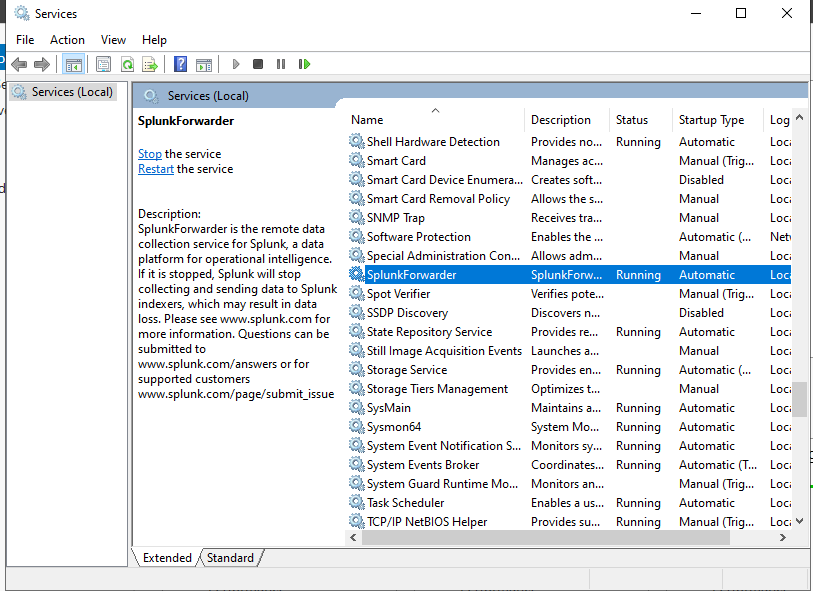Select the SysMain service row
This screenshot has height=591, width=813.
click(568, 407)
